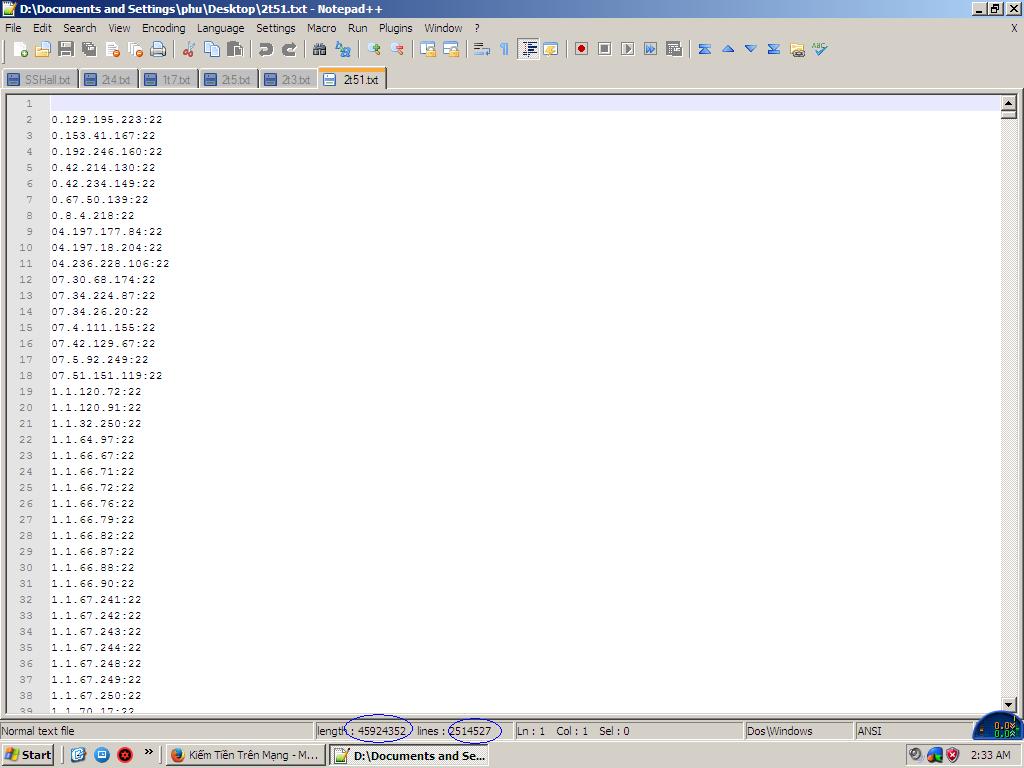The width and height of the screenshot is (1024, 768).
Task: Switch to the 2t3.txt tab
Action: pos(288,79)
